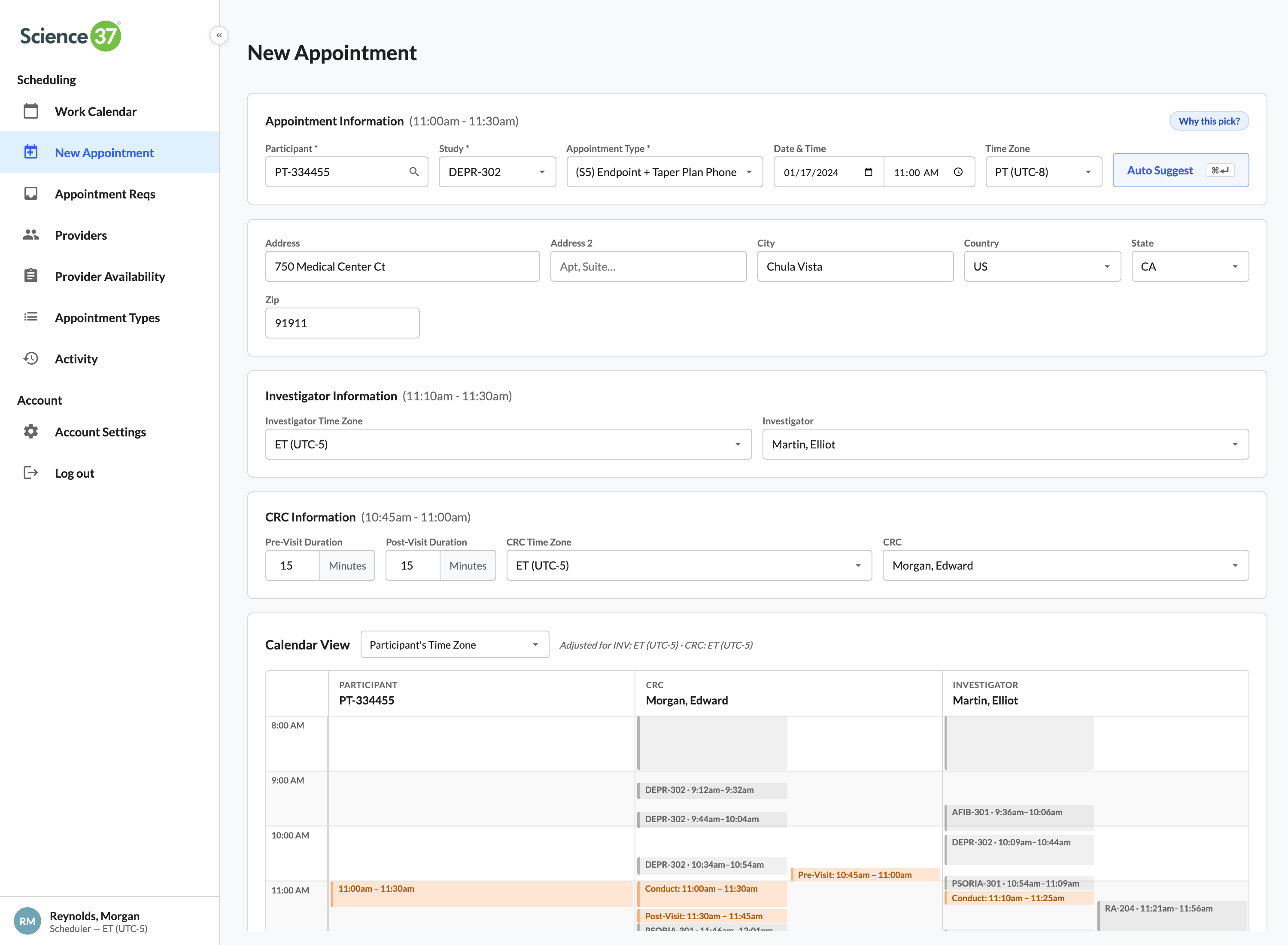Open the date picker calendar icon
This screenshot has width=1288, height=945.
pos(869,172)
